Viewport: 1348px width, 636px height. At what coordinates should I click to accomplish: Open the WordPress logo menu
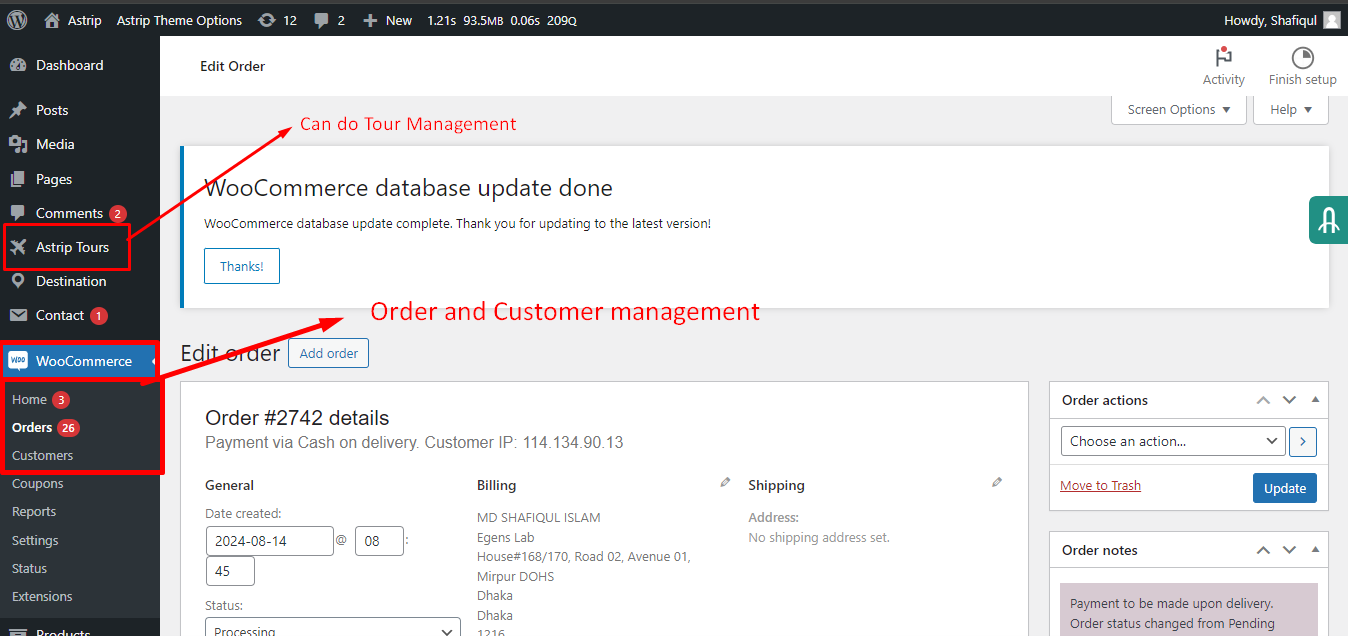(x=17, y=20)
